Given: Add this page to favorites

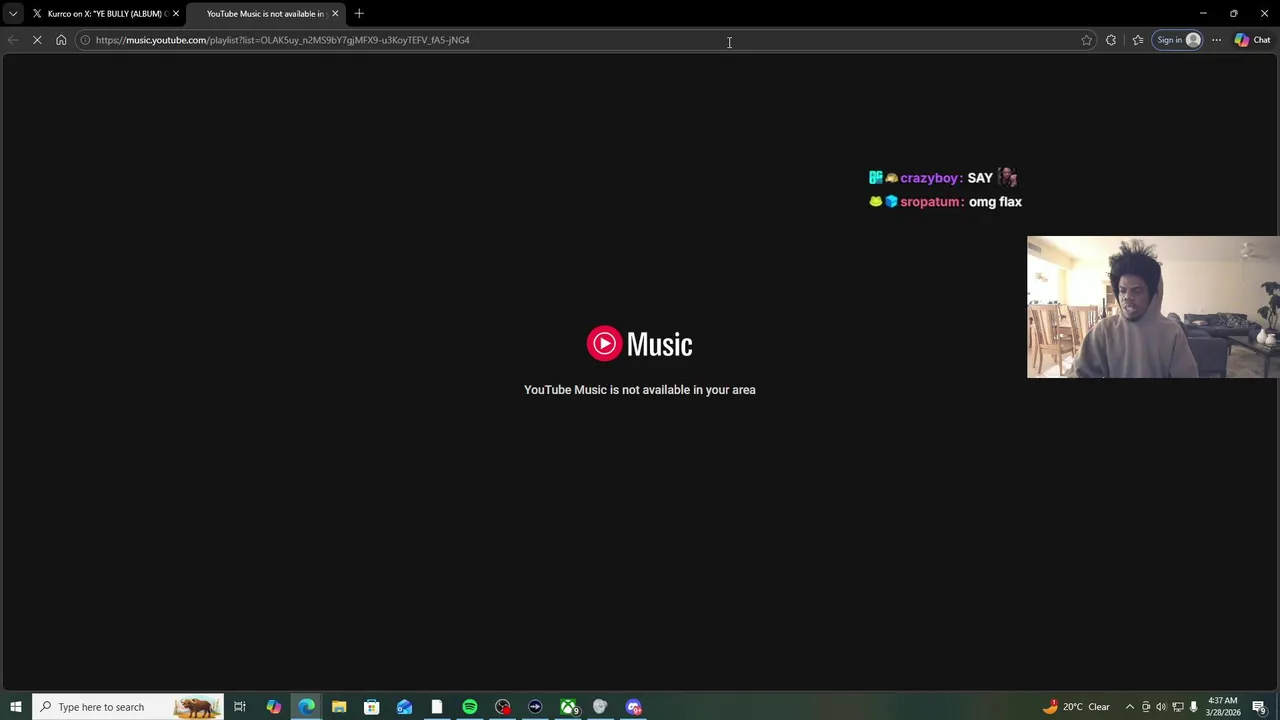Looking at the screenshot, I should (x=1087, y=40).
